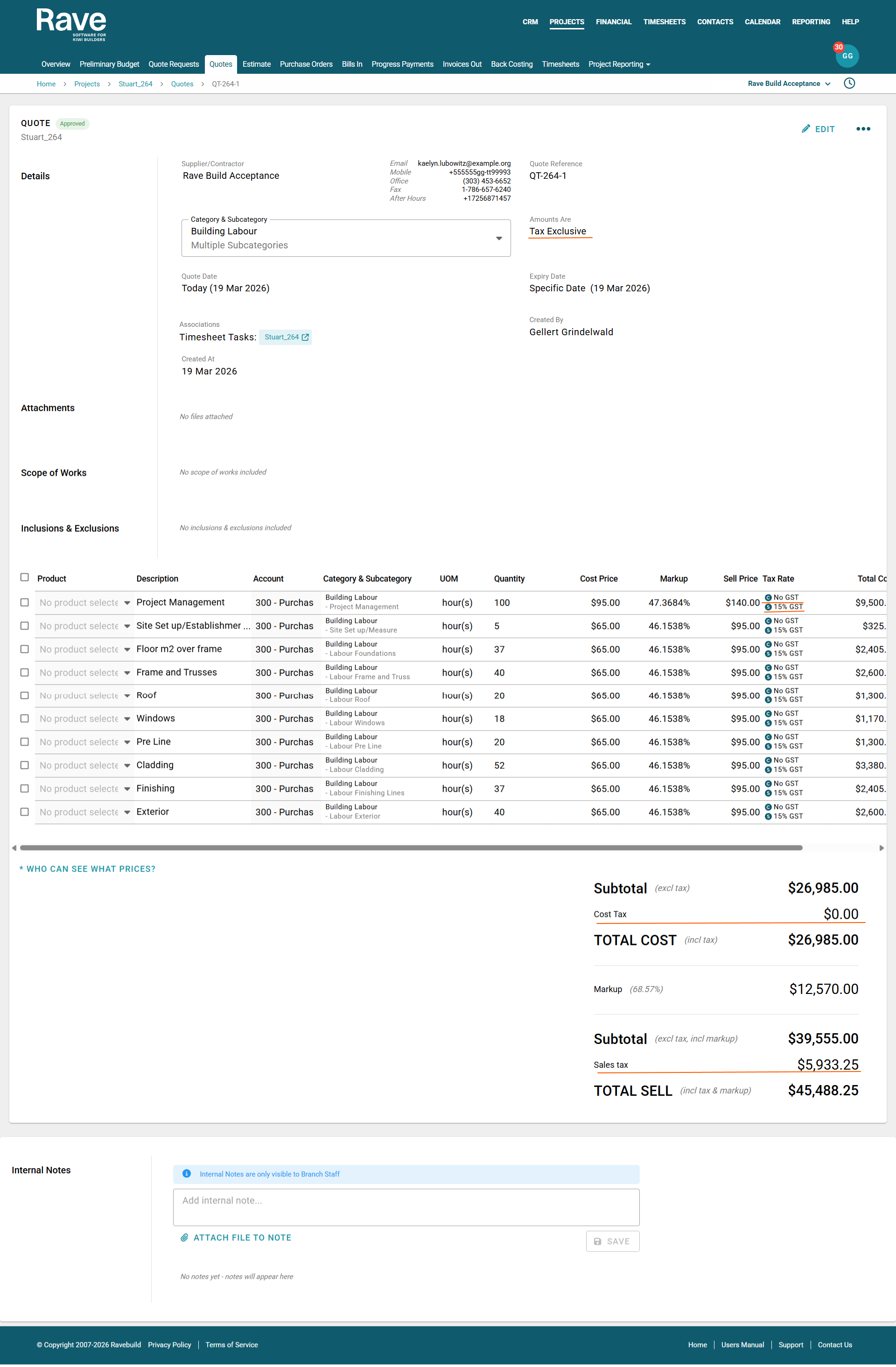Click the GG user avatar

(x=847, y=56)
